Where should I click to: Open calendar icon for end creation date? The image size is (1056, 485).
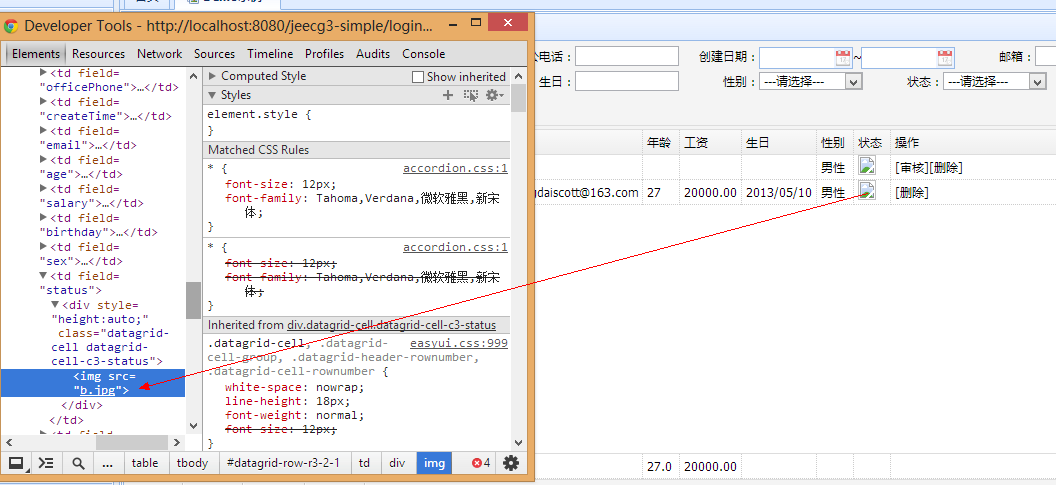click(x=946, y=57)
